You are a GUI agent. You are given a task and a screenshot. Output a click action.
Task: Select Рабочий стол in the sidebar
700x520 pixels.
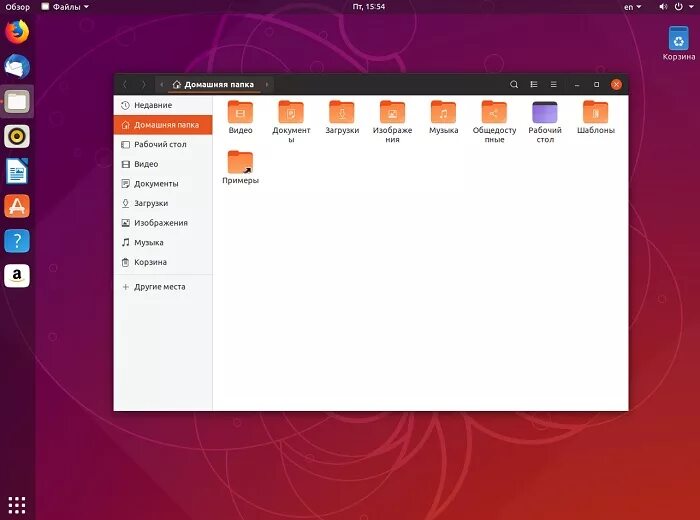tap(163, 145)
